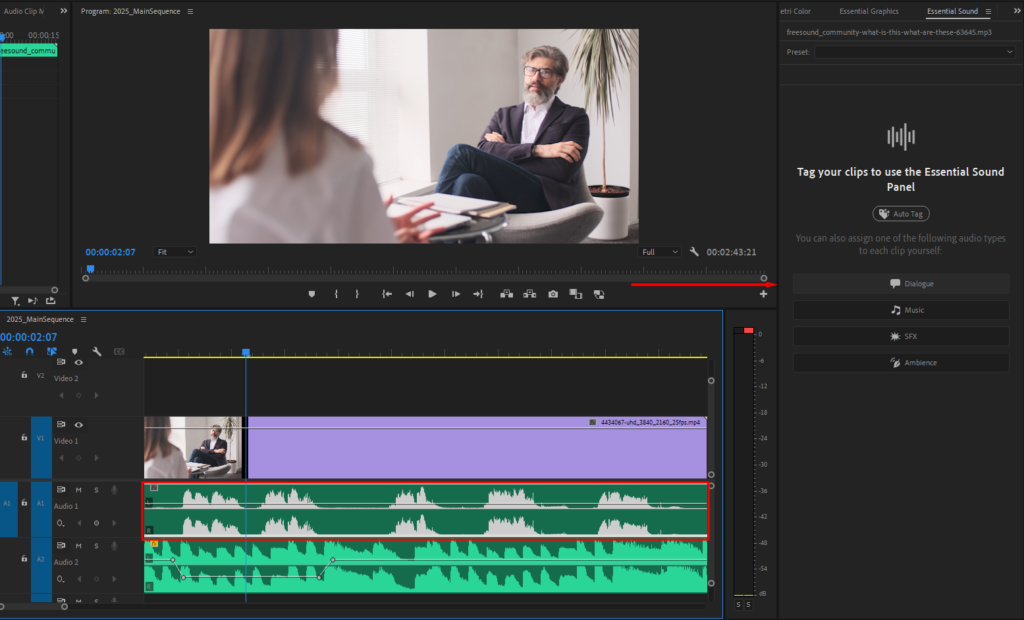Image resolution: width=1024 pixels, height=620 pixels.
Task: Solo the Audio 1 track
Action: click(x=96, y=490)
